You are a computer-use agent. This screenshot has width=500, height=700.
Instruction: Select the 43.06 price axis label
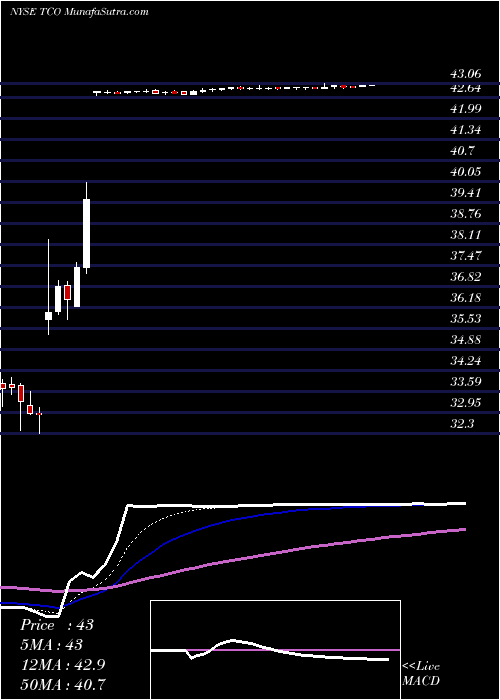point(466,74)
